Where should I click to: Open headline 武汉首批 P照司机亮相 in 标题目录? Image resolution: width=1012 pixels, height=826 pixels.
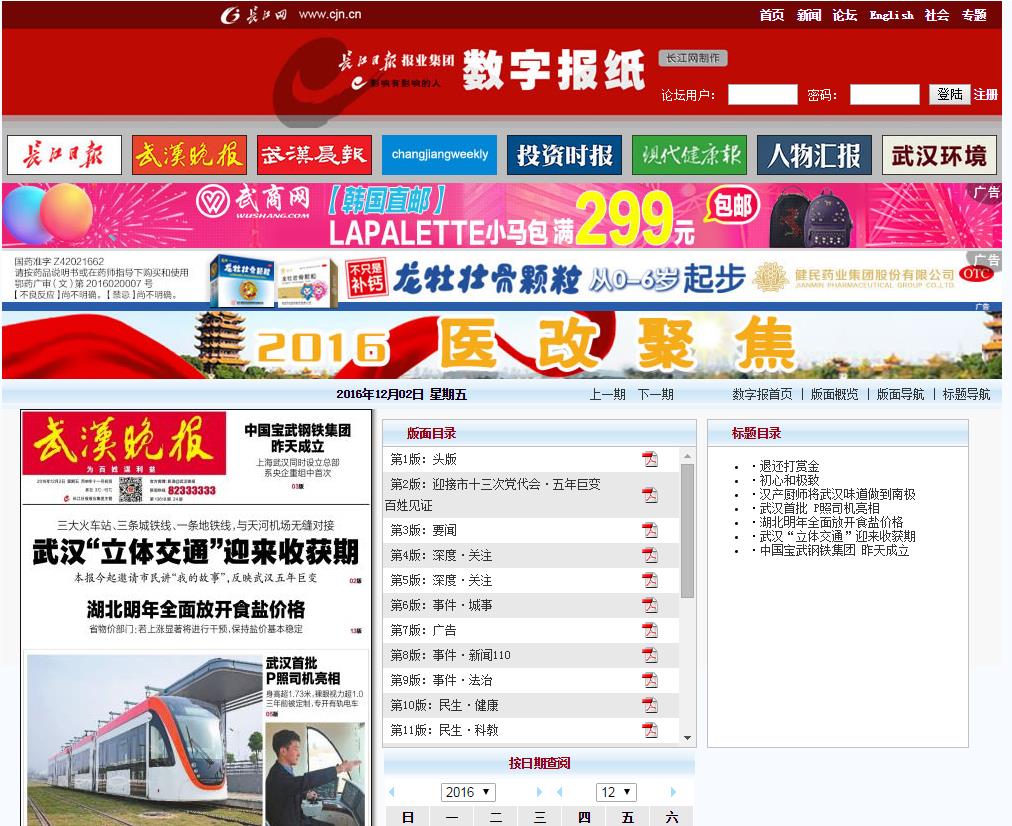click(820, 509)
